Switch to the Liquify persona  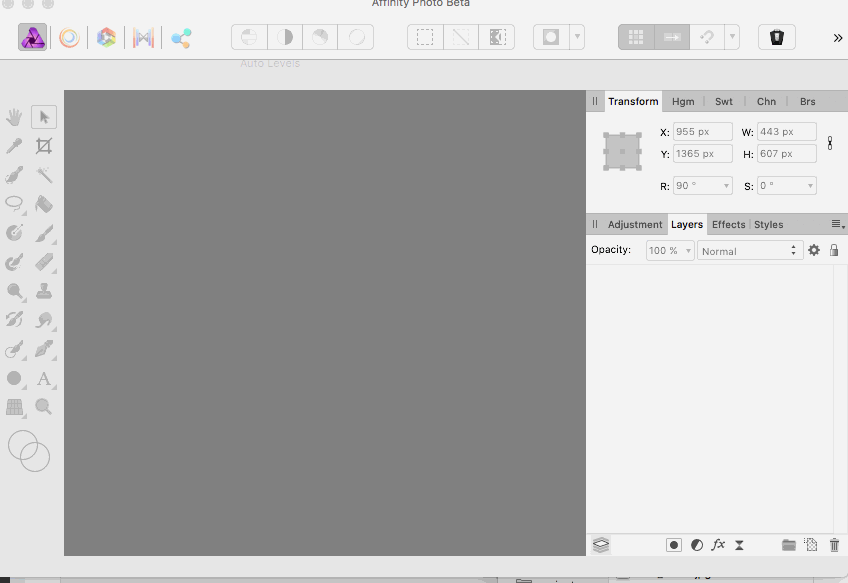pos(69,37)
